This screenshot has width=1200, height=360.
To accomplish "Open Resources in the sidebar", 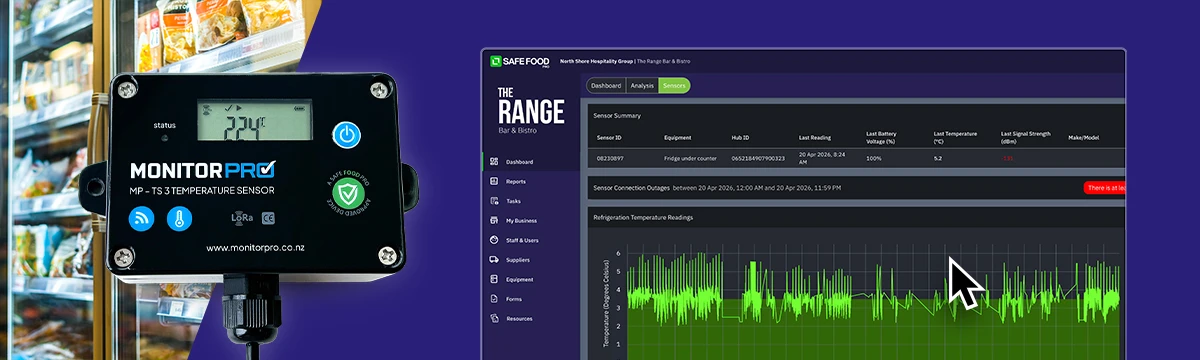I will tap(519, 319).
